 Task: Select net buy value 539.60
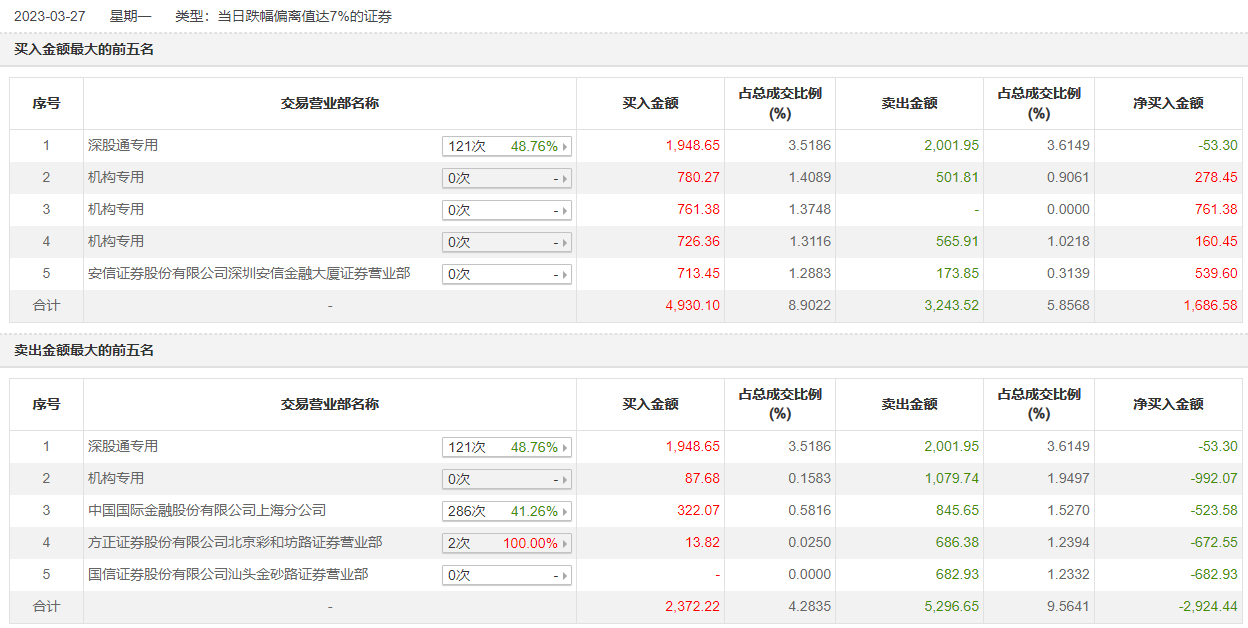(x=1216, y=273)
